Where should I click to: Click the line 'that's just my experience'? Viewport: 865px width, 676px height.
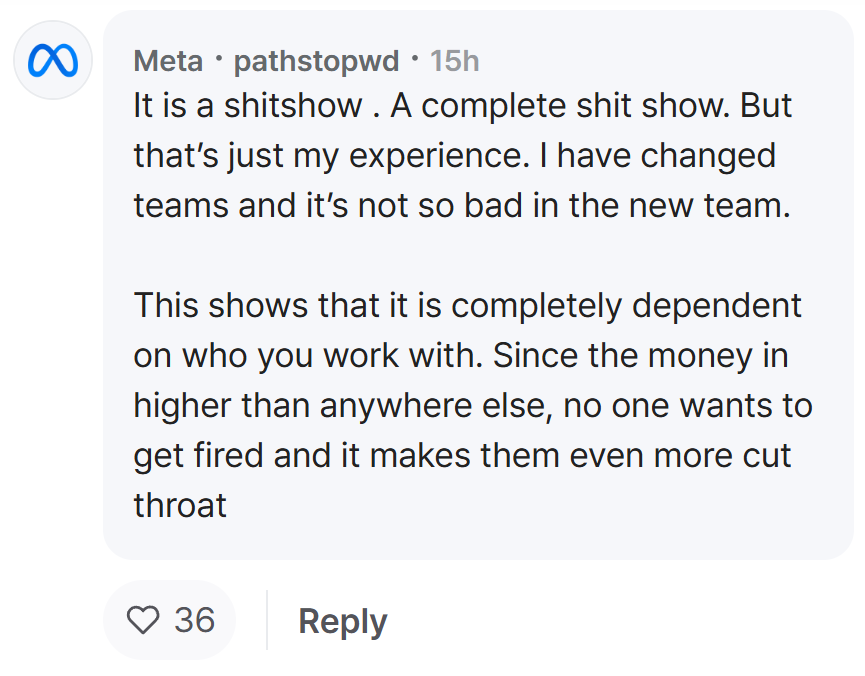click(455, 156)
